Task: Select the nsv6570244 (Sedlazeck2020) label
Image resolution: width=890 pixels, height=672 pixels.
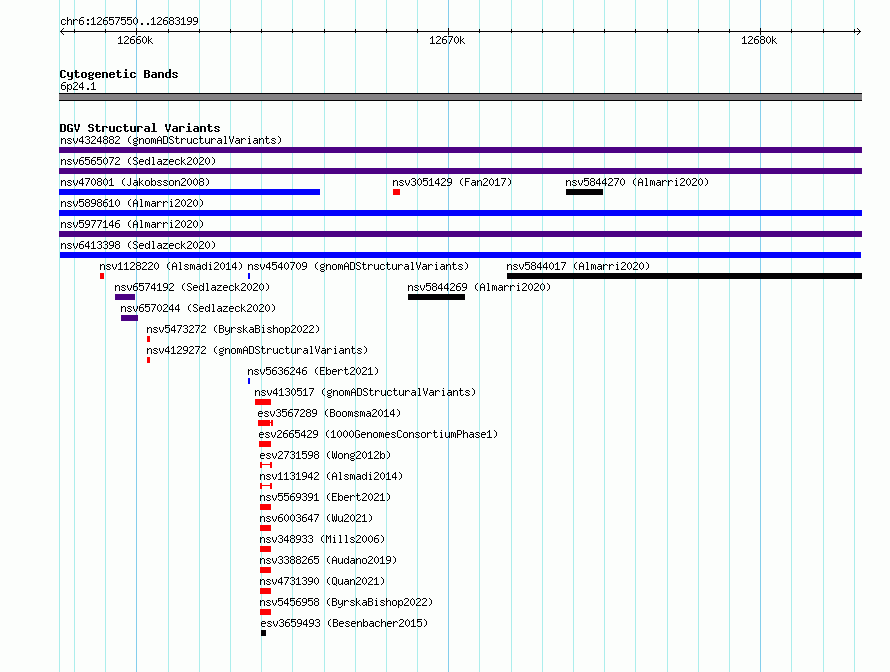Action: click(x=198, y=308)
